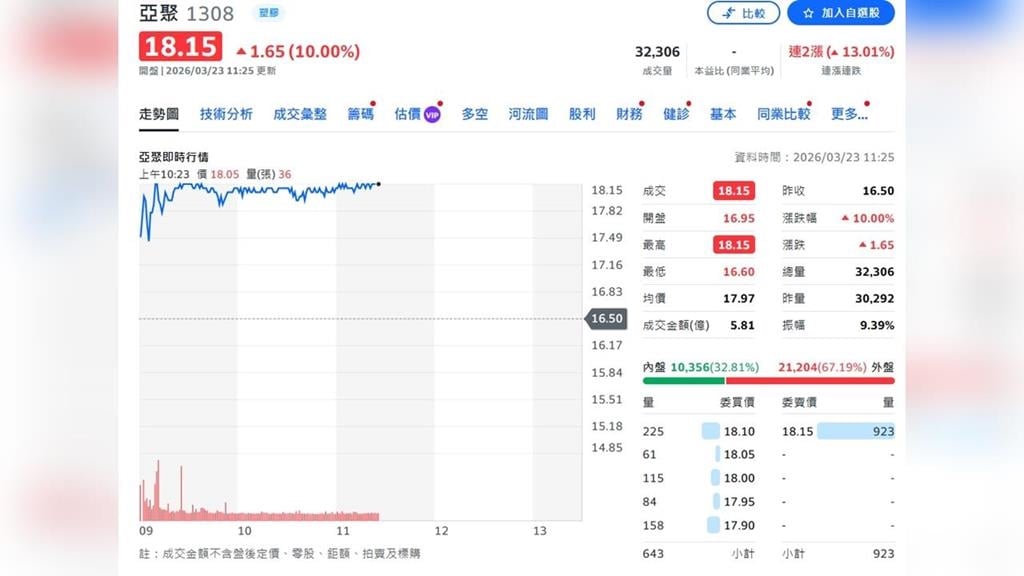Image resolution: width=1024 pixels, height=576 pixels.
Task: Open the 多空 tab
Action: (x=475, y=114)
